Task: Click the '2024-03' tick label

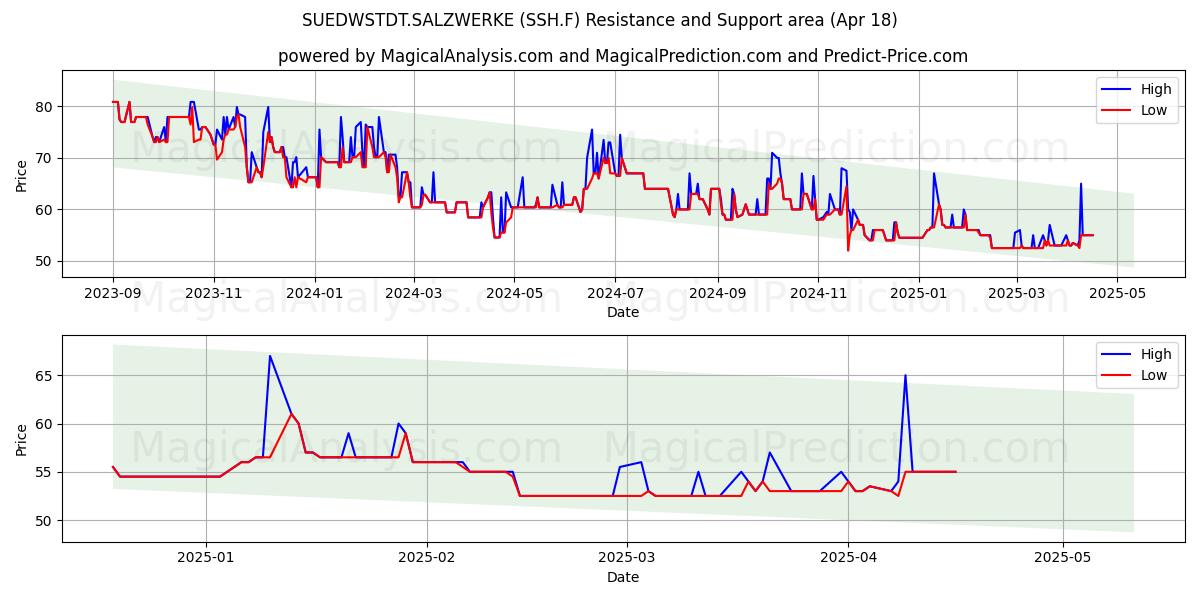Action: [x=414, y=293]
